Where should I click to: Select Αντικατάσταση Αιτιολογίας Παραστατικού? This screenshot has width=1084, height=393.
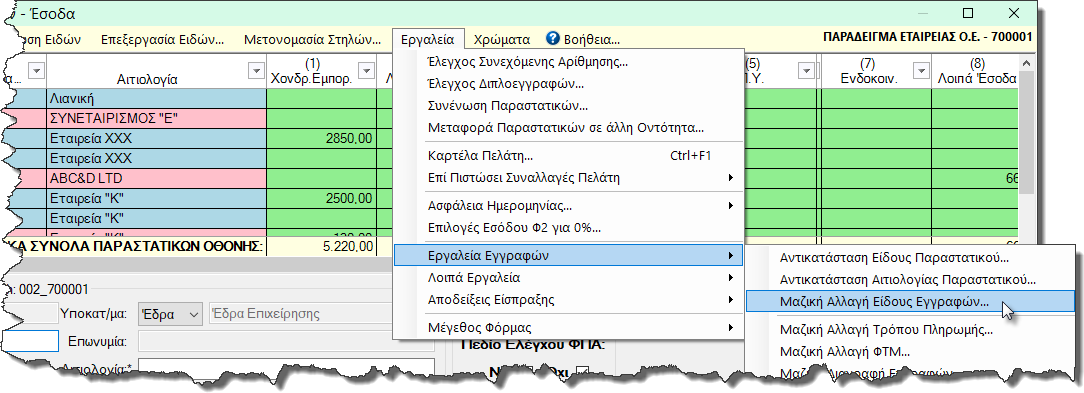pyautogui.click(x=911, y=280)
